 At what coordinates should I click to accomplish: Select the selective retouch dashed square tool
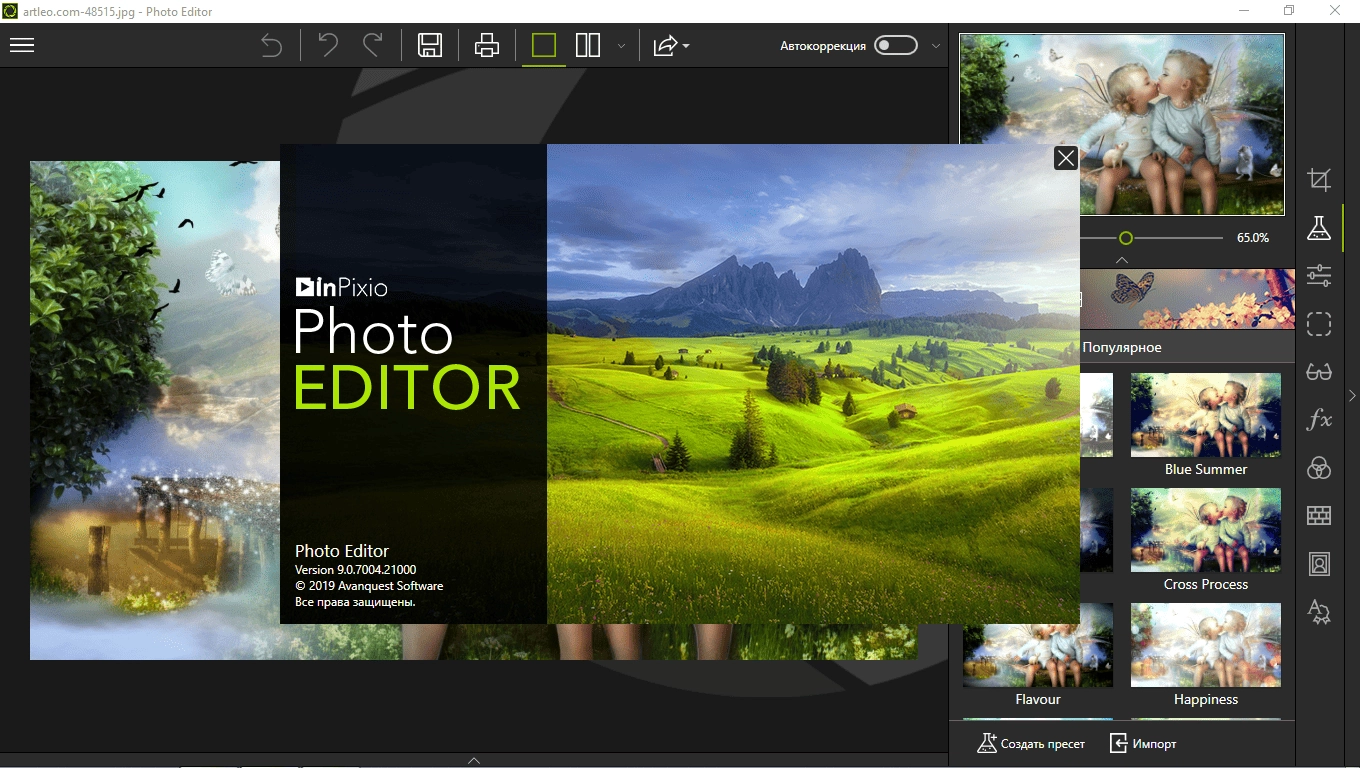click(x=1319, y=324)
